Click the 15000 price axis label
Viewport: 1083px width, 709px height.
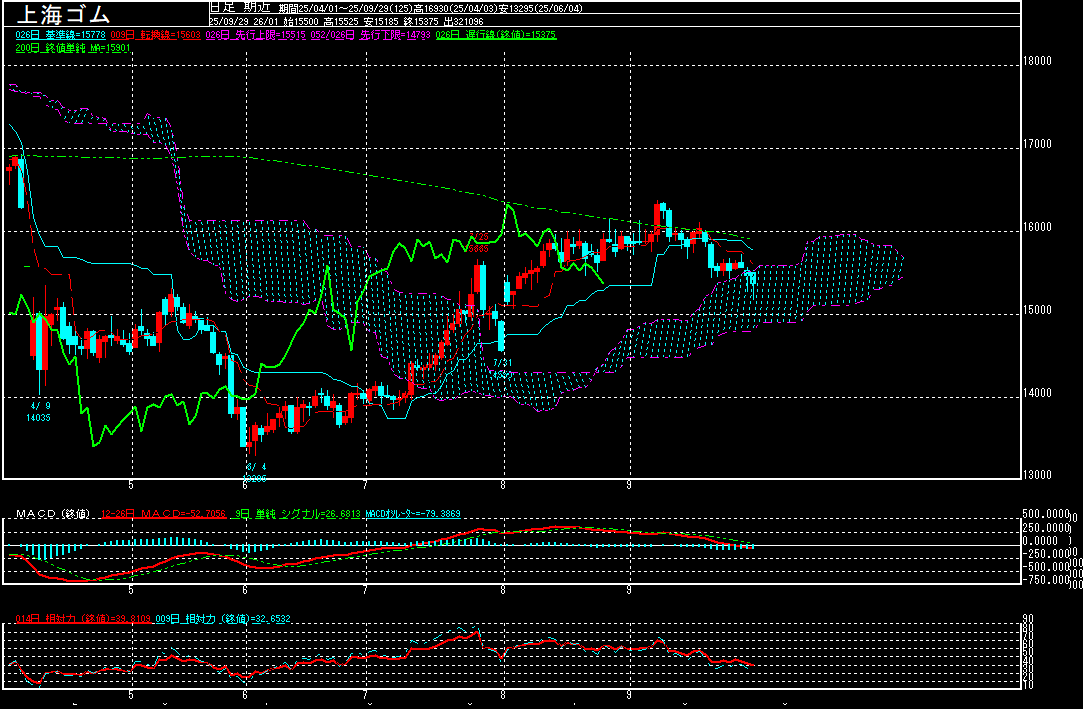[x=1038, y=310]
